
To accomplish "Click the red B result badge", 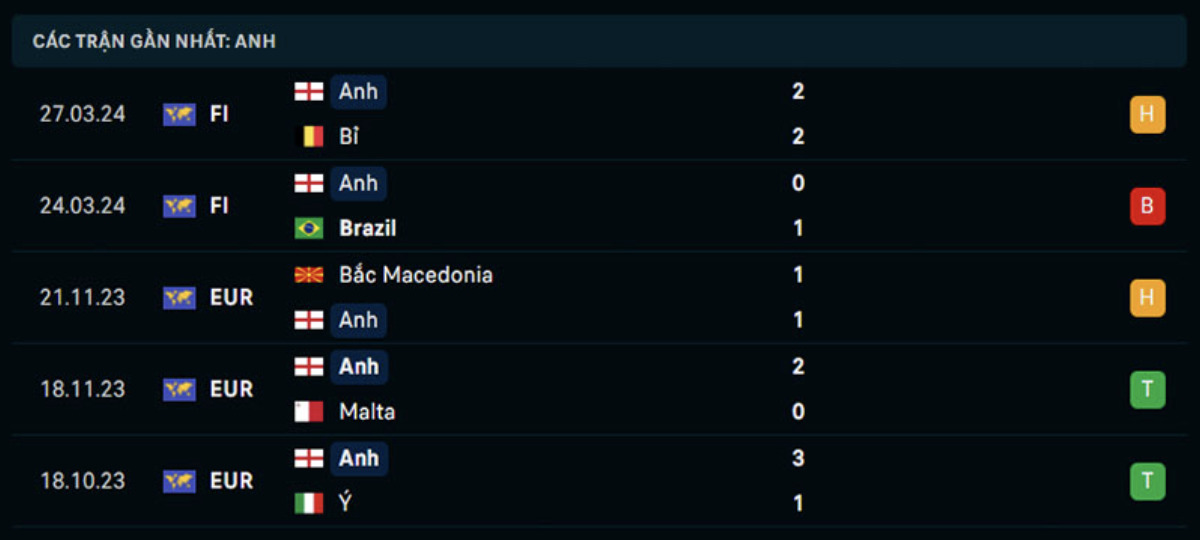I will pos(1147,206).
